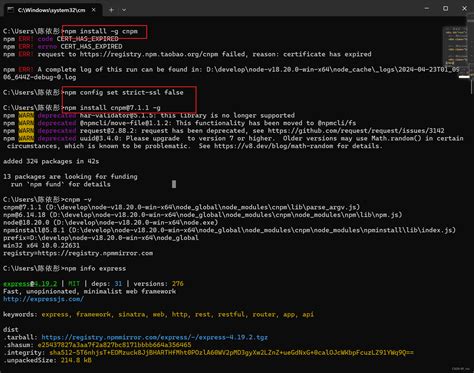Click the .integrity sha512 value
The height and width of the screenshot is (373, 474).
pos(231,352)
